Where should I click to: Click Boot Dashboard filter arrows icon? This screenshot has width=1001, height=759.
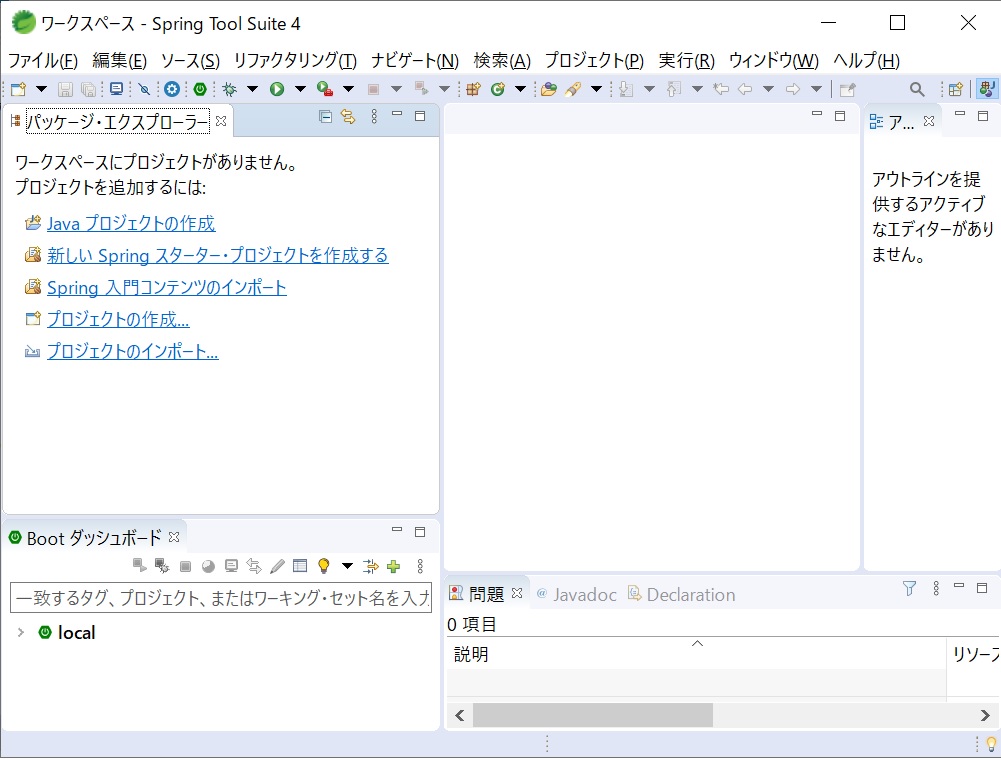point(370,566)
